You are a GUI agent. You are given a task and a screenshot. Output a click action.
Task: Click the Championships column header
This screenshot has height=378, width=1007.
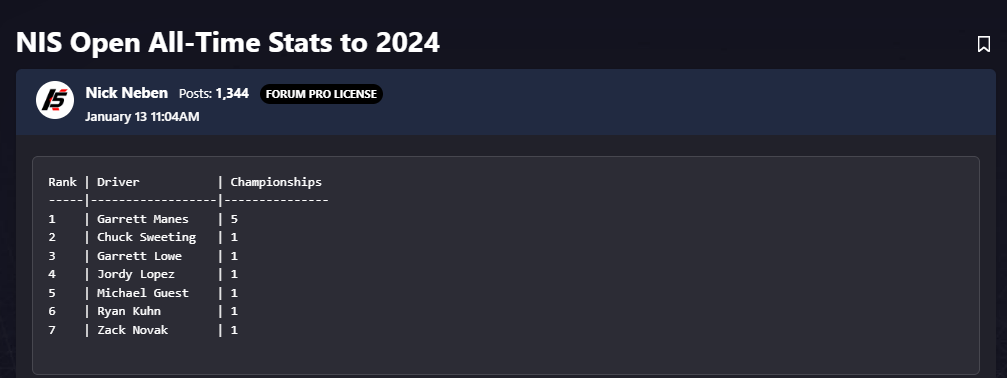point(276,182)
